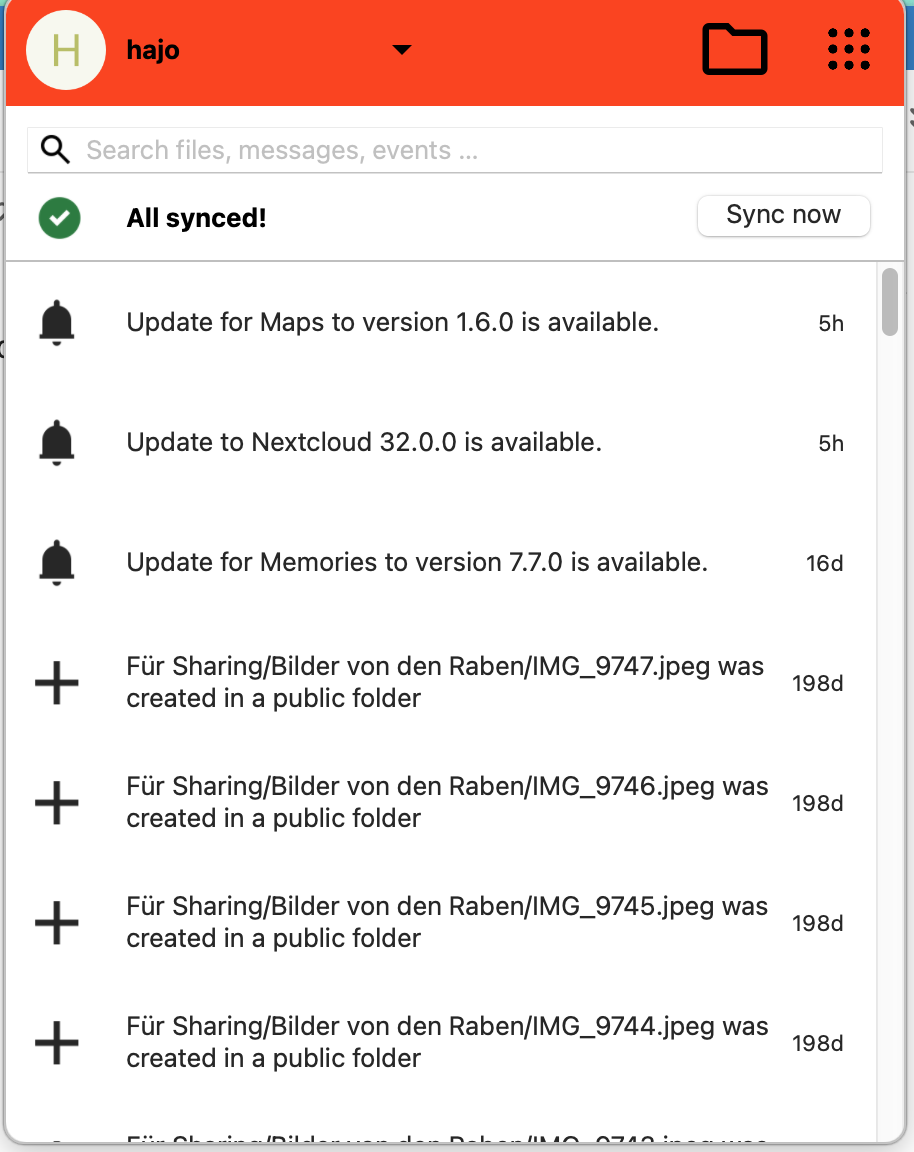Click the green All synced checkmark icon
Viewport: 914px width, 1152px height.
pyautogui.click(x=60, y=218)
